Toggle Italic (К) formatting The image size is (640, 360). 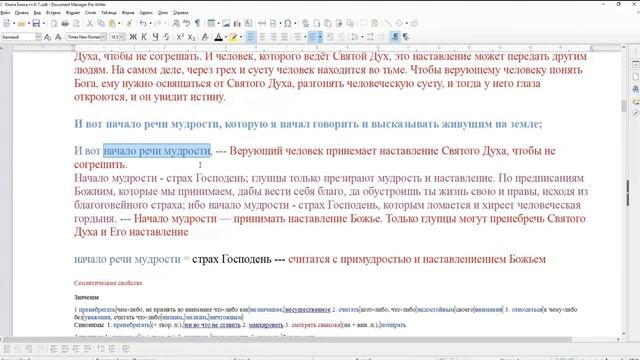pyautogui.click(x=144, y=37)
